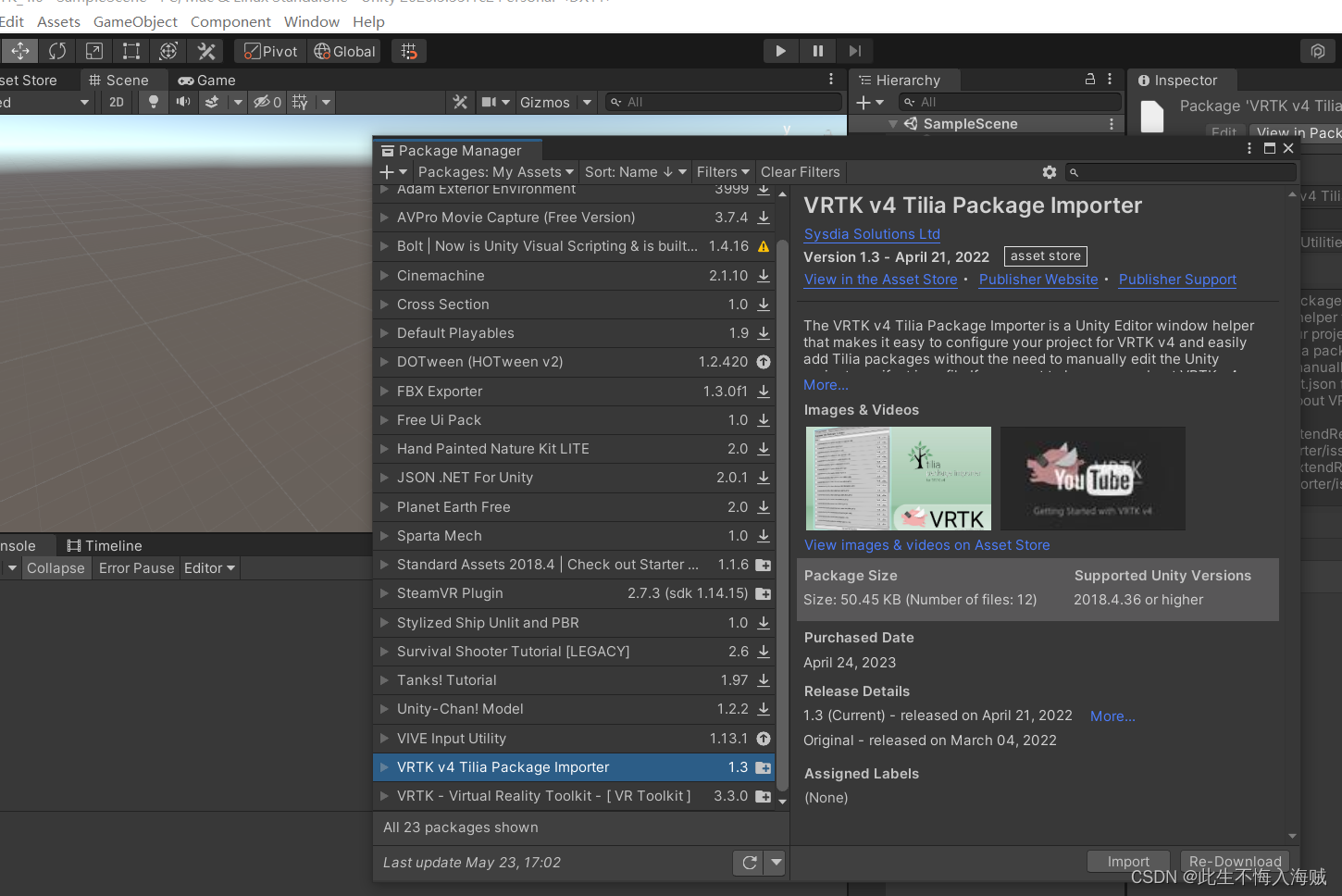Image resolution: width=1342 pixels, height=896 pixels.
Task: Open Window menu
Action: [x=312, y=21]
